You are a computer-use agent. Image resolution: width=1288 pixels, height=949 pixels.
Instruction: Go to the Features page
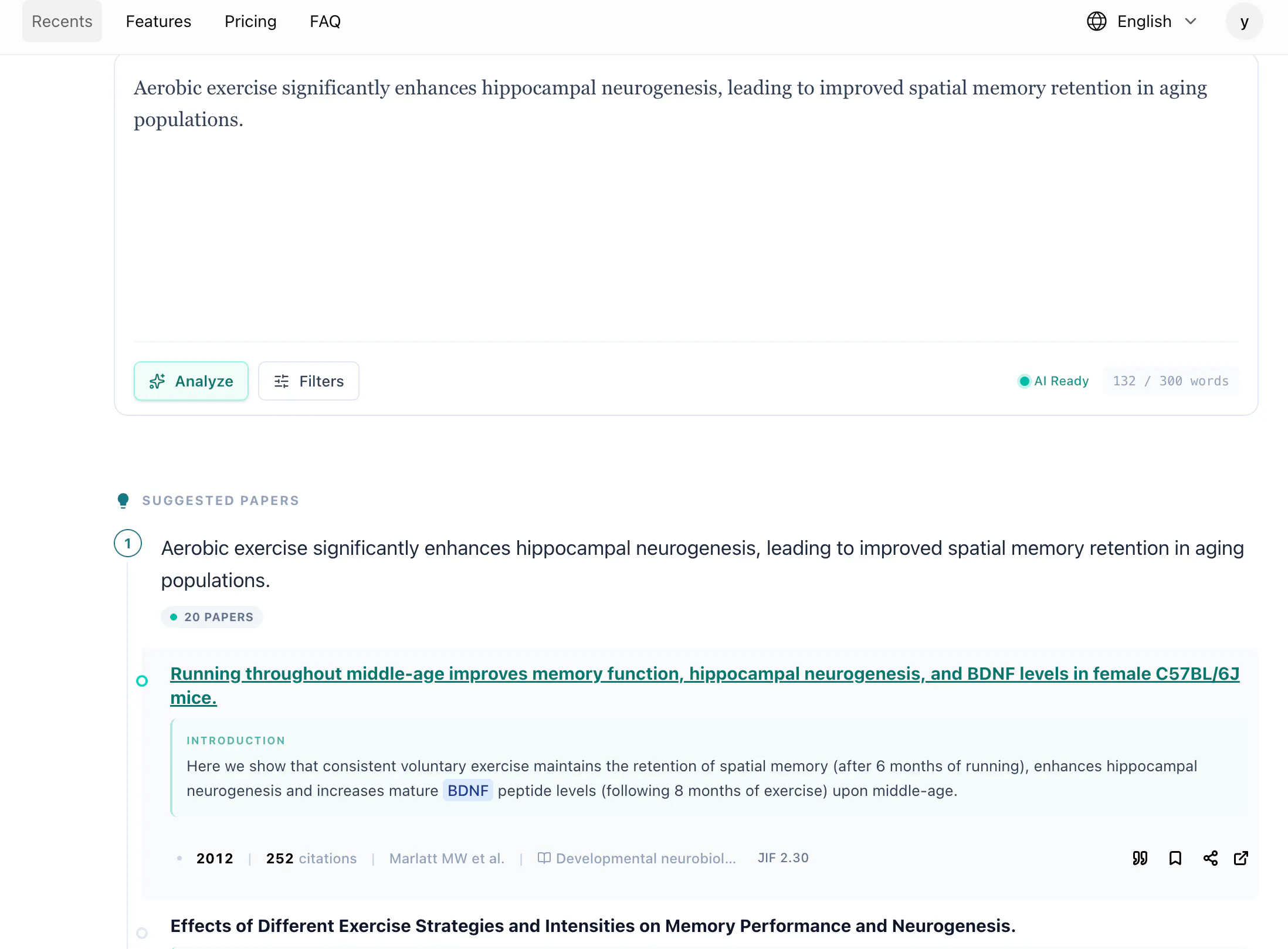coord(158,22)
